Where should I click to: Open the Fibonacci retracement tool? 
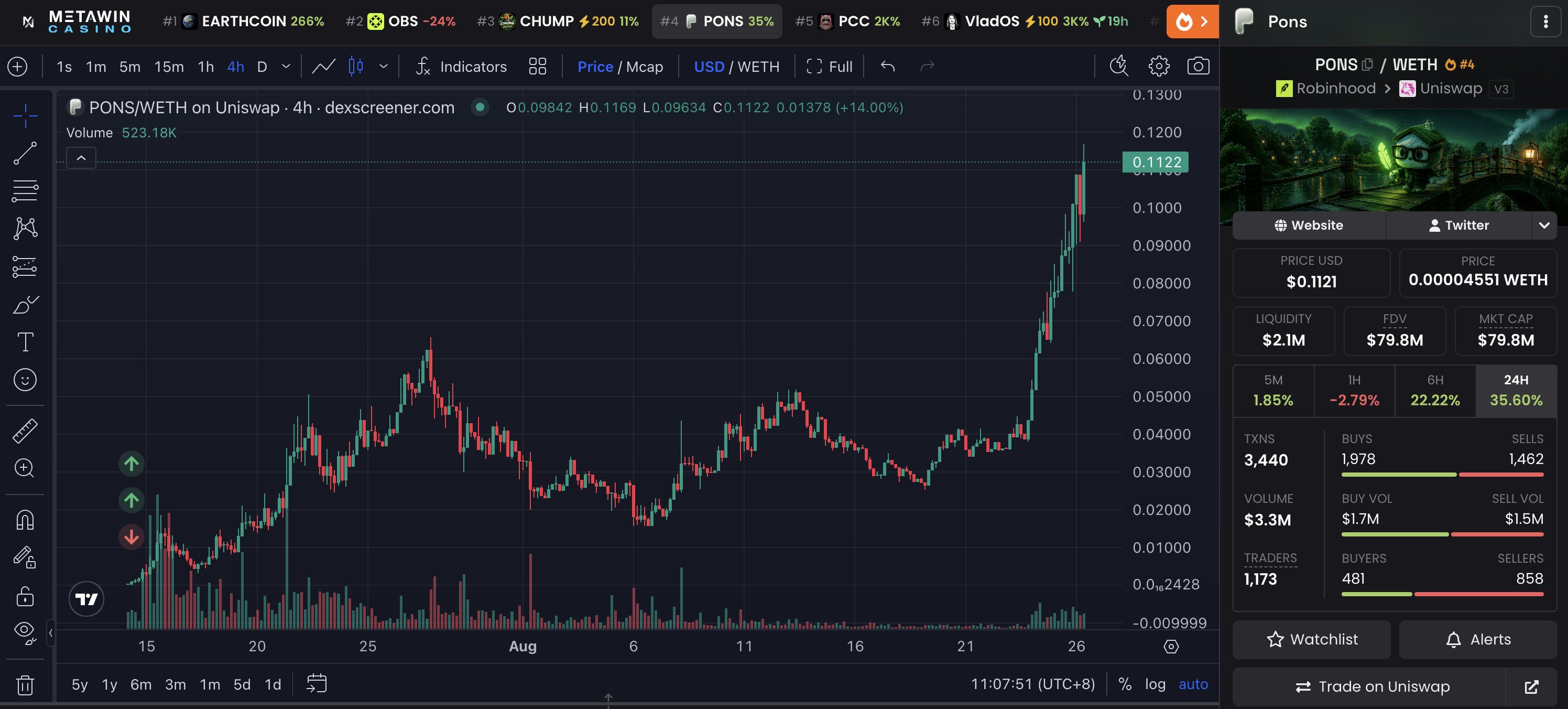tap(25, 191)
